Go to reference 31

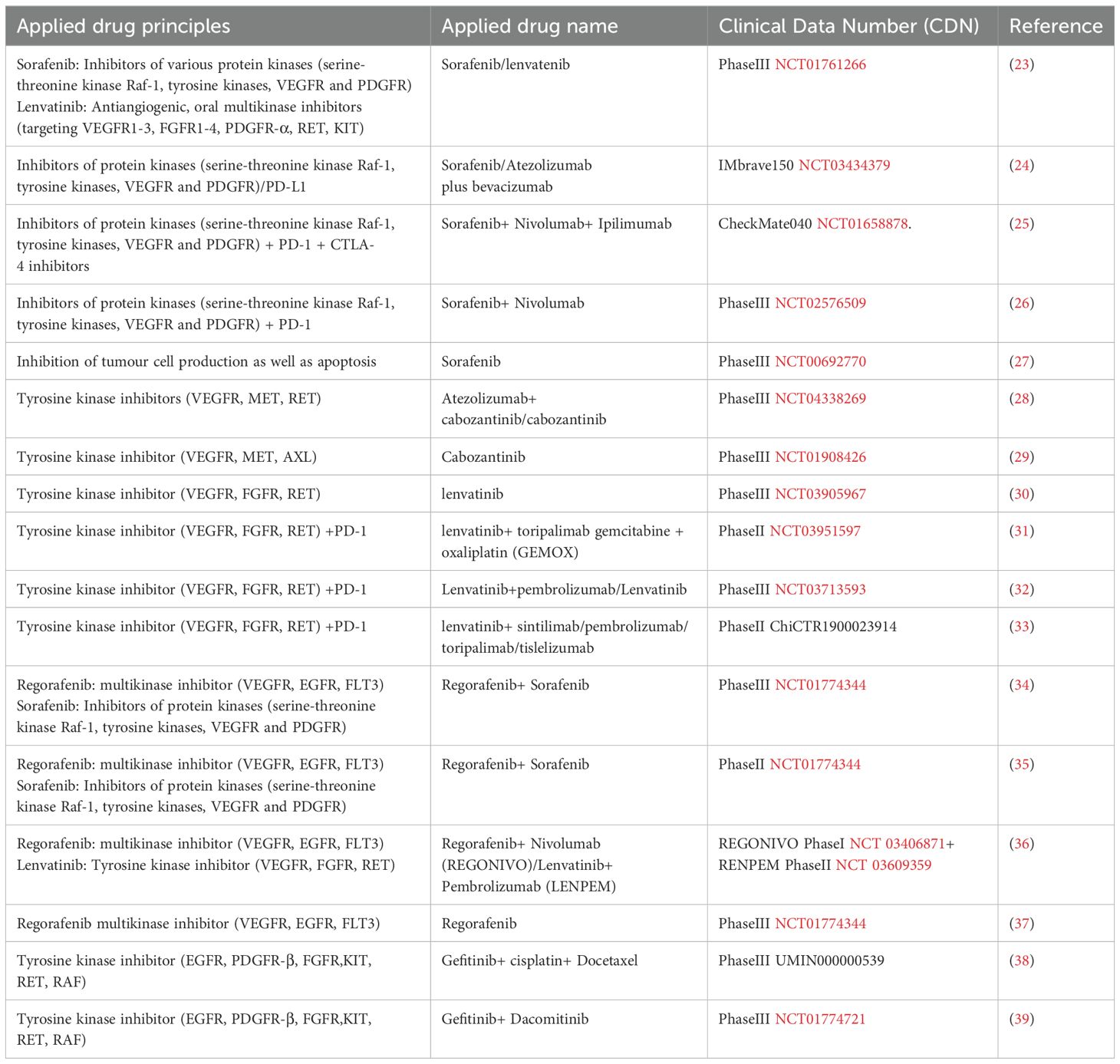click(1022, 531)
